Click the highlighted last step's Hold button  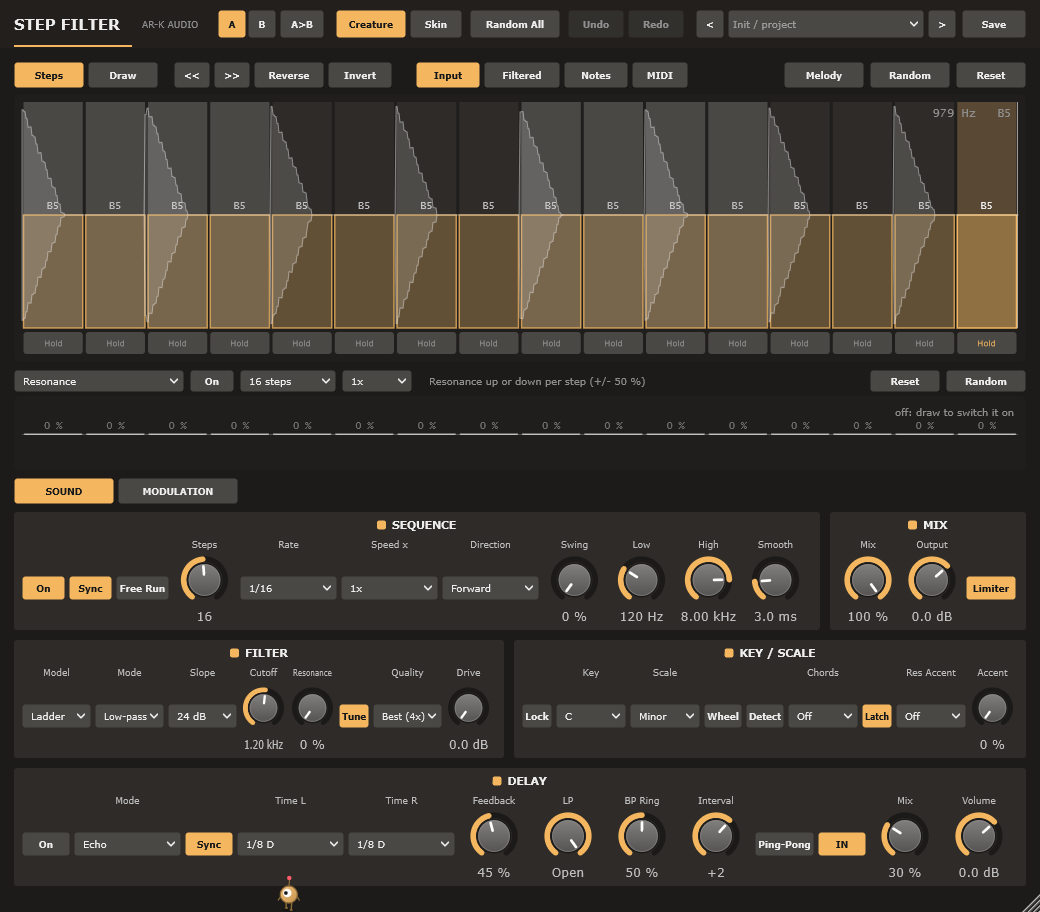pos(986,344)
